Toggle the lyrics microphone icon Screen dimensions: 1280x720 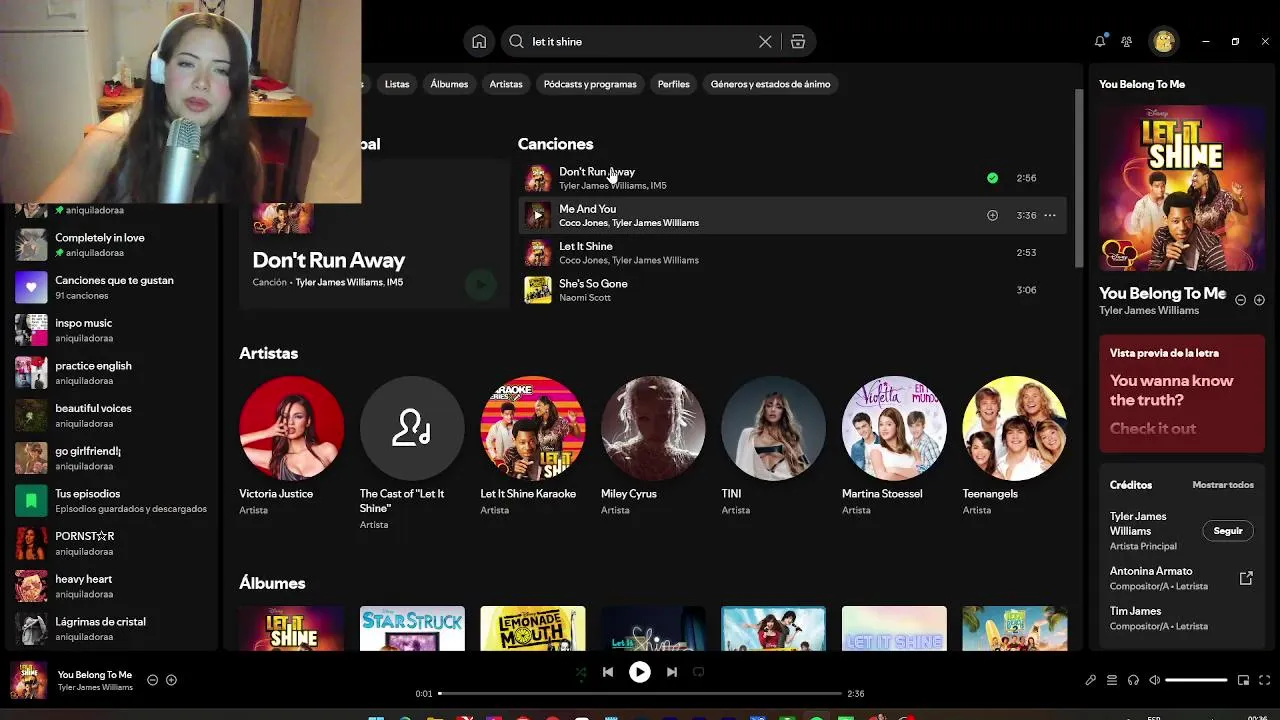1090,680
